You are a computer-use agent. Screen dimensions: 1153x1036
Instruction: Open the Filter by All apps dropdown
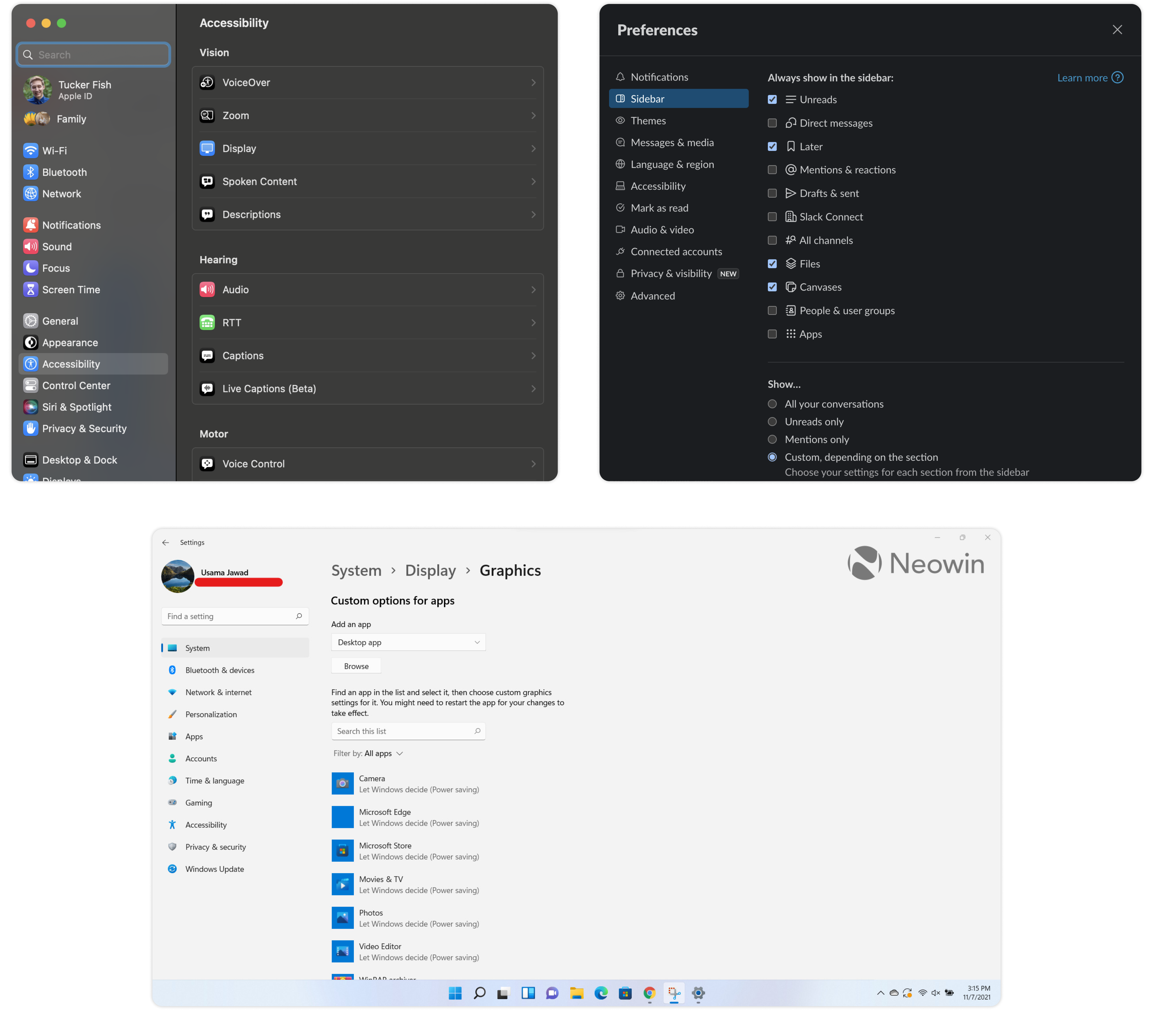368,753
